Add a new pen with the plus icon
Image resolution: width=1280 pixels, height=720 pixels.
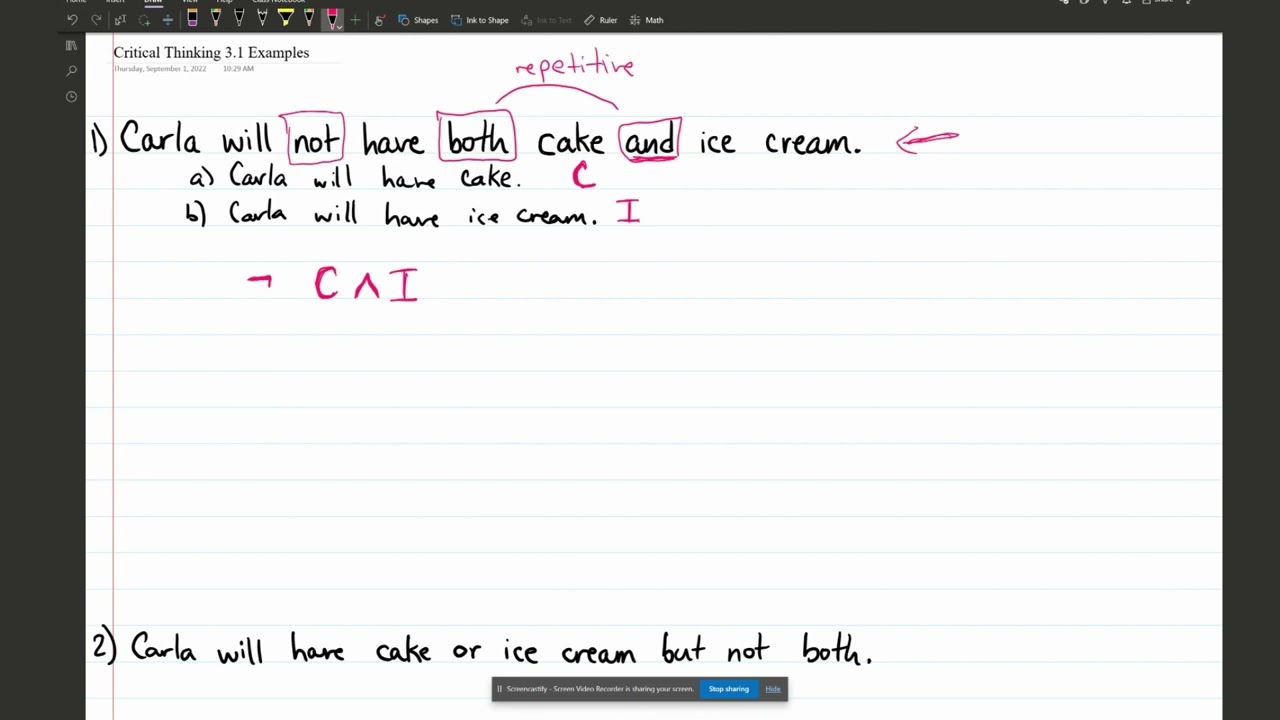click(x=355, y=20)
